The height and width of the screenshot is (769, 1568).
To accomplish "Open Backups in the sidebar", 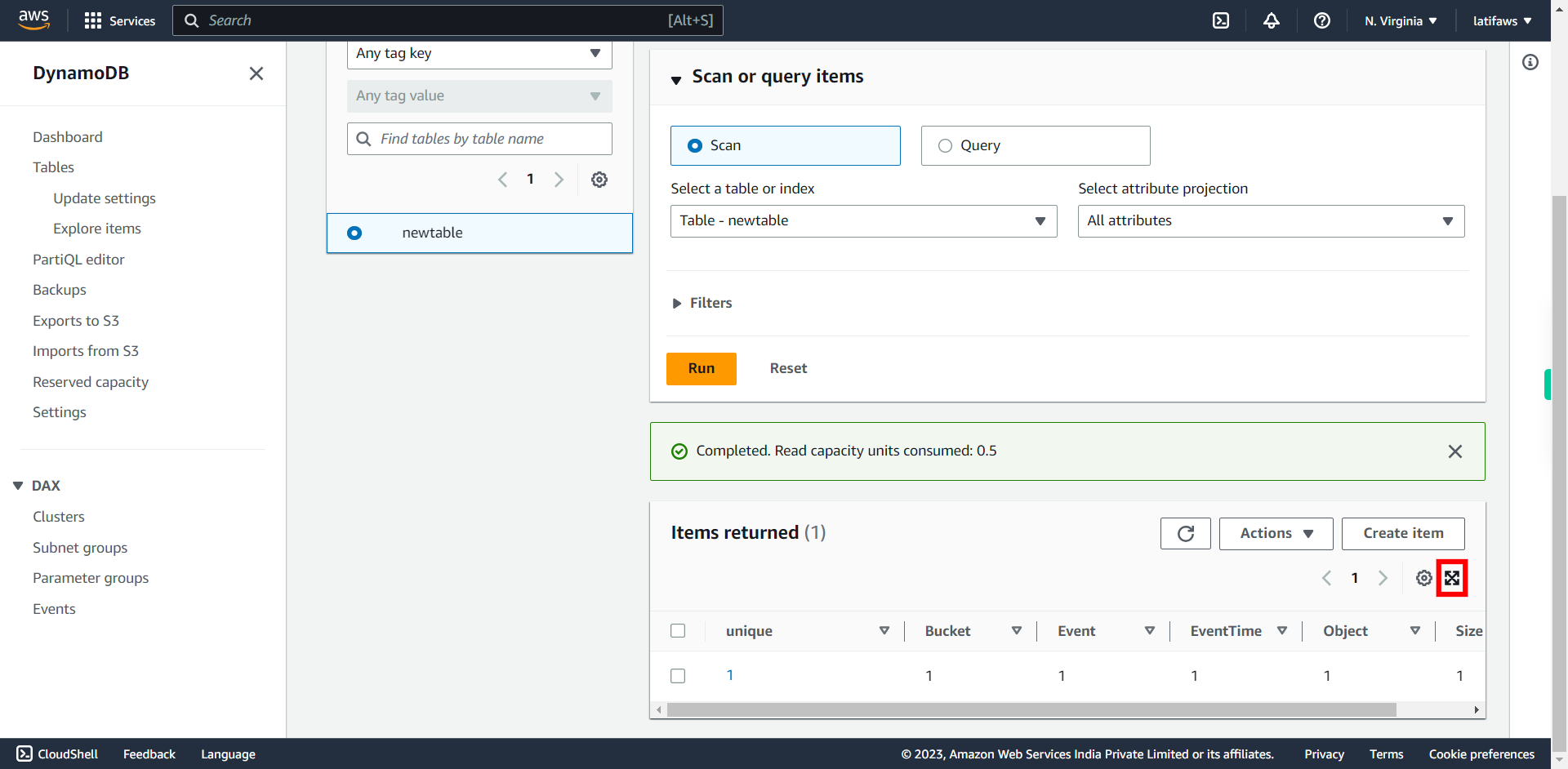I will tap(60, 290).
